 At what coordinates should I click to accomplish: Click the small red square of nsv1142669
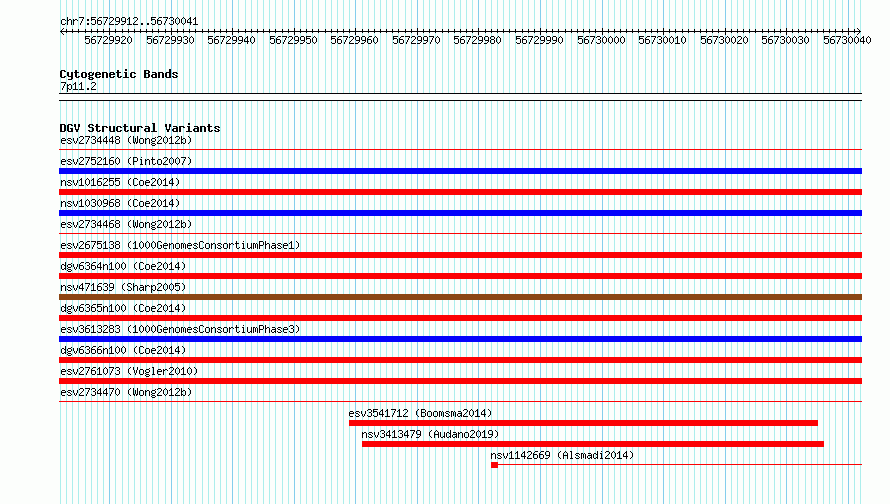click(494, 465)
